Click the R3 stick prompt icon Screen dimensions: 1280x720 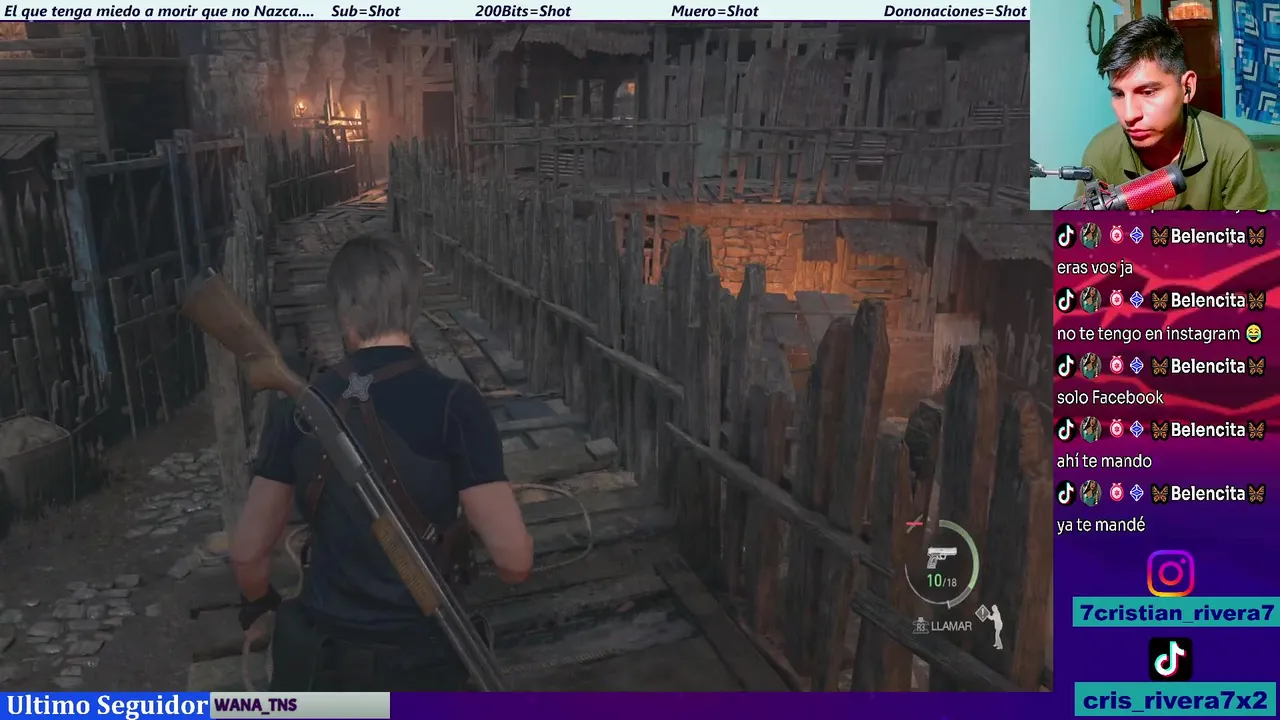(x=920, y=625)
